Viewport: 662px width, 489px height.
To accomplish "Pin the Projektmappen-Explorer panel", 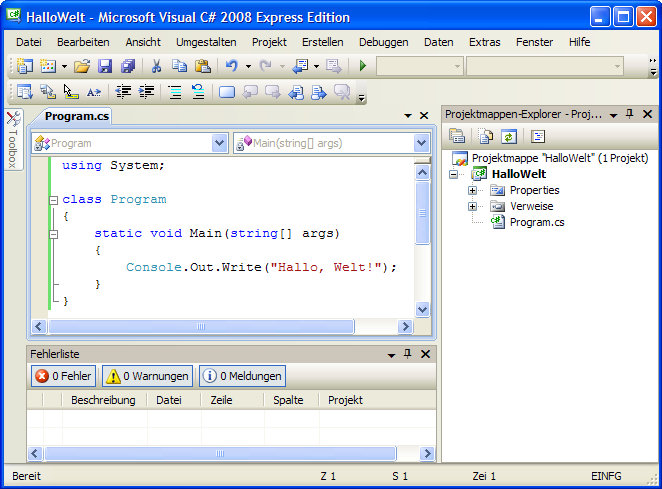I will point(629,114).
